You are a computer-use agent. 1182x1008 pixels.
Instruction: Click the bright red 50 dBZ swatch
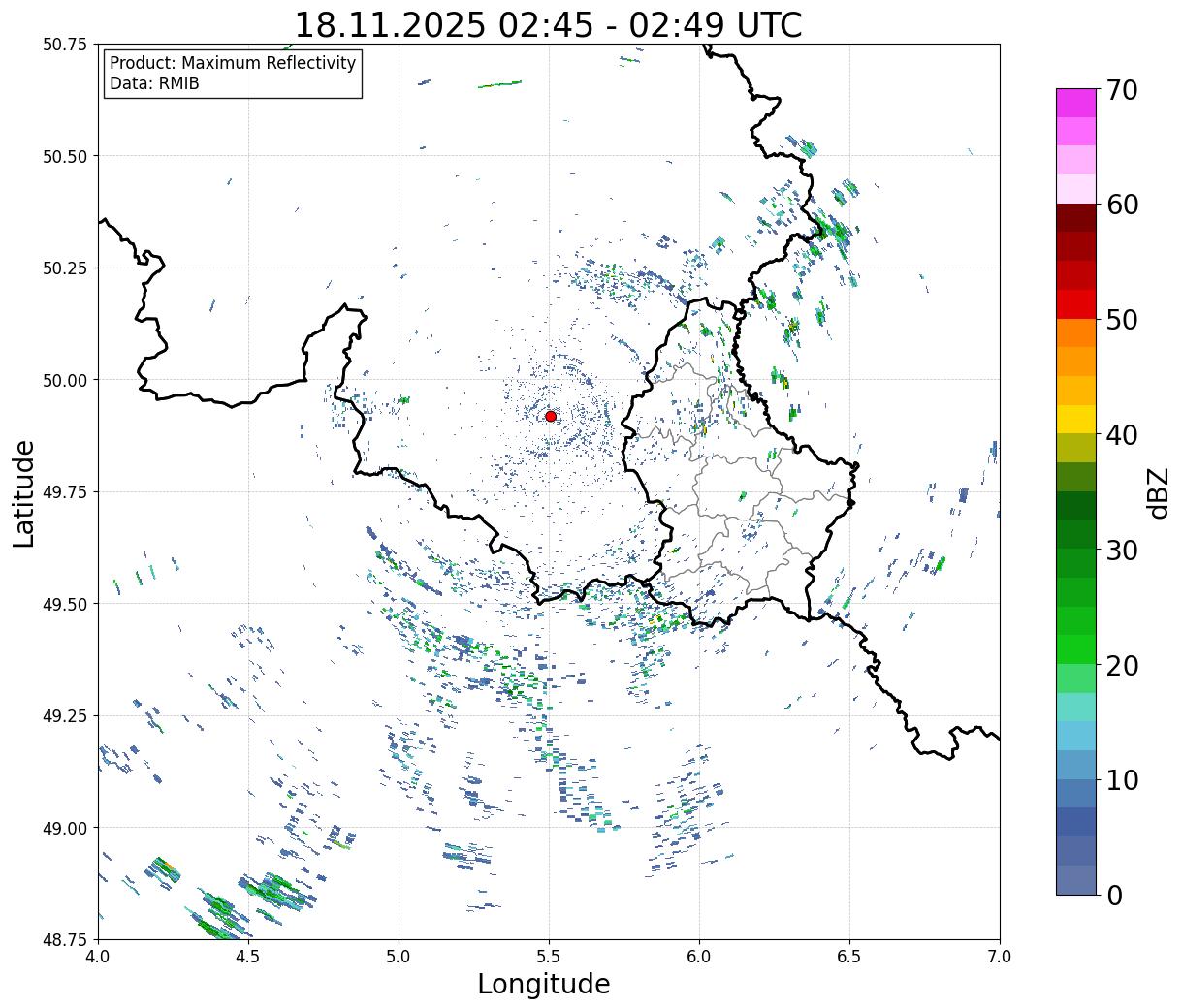click(1076, 304)
